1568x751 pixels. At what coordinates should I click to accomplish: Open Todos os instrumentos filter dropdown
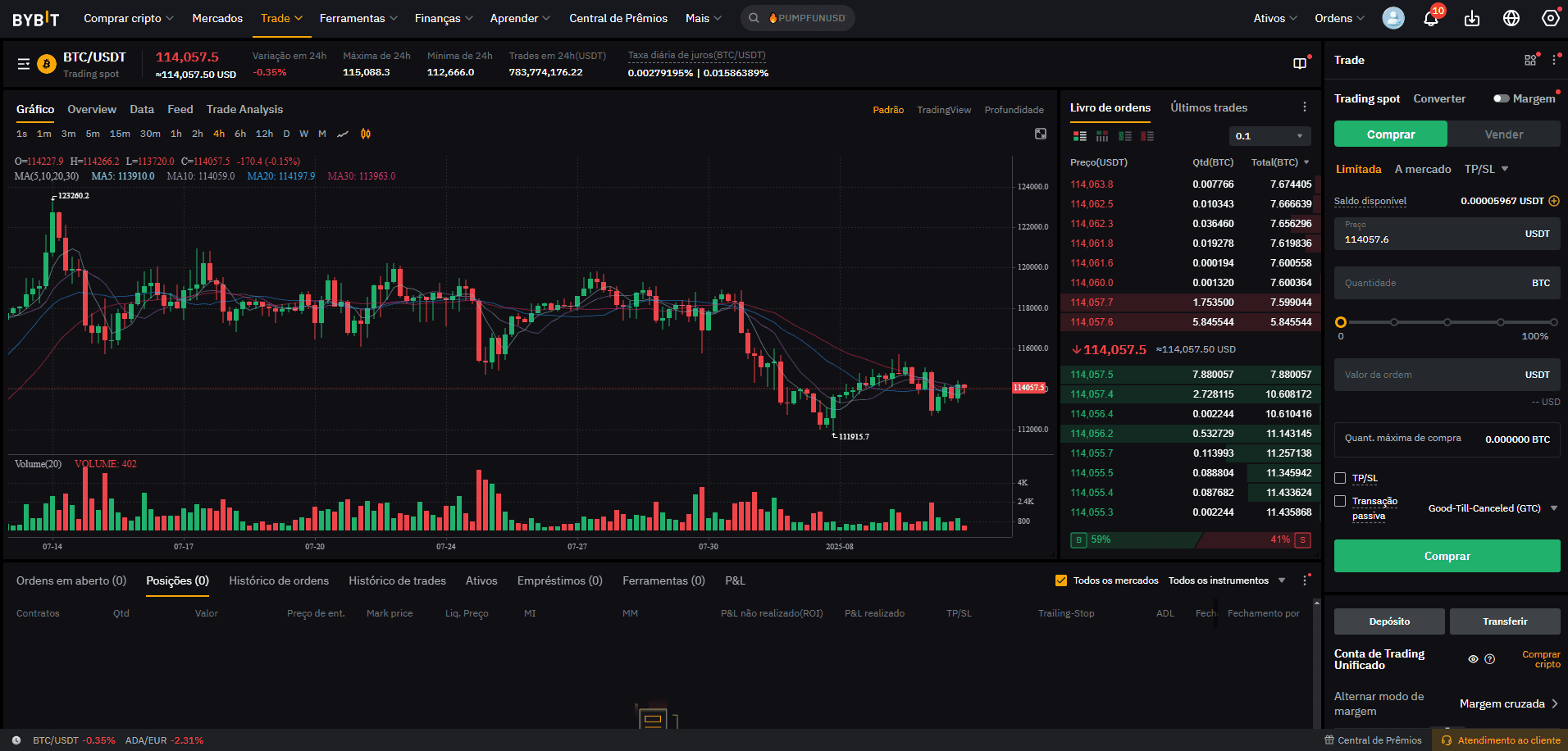(1227, 580)
